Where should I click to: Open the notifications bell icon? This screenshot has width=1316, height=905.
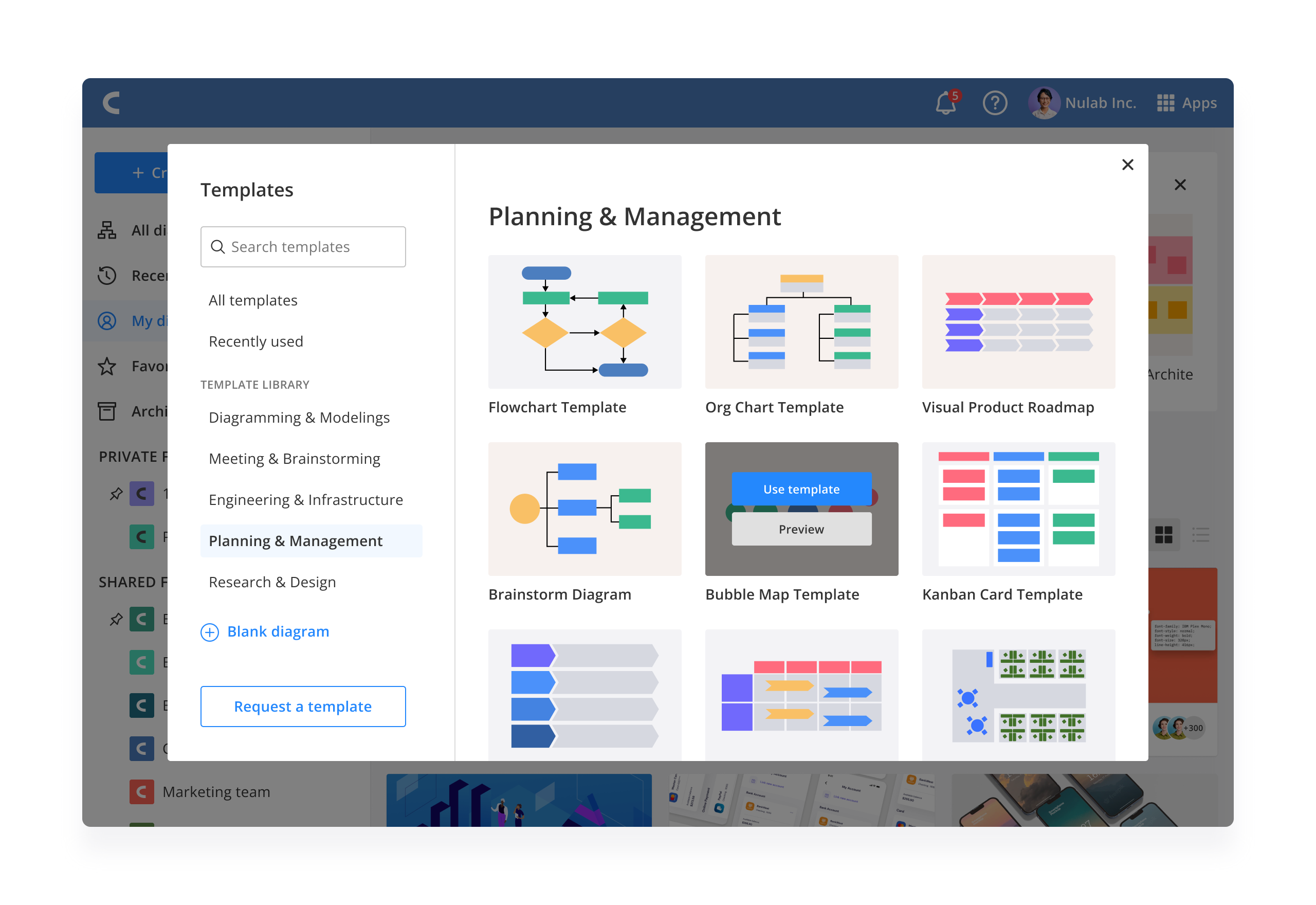click(x=945, y=103)
